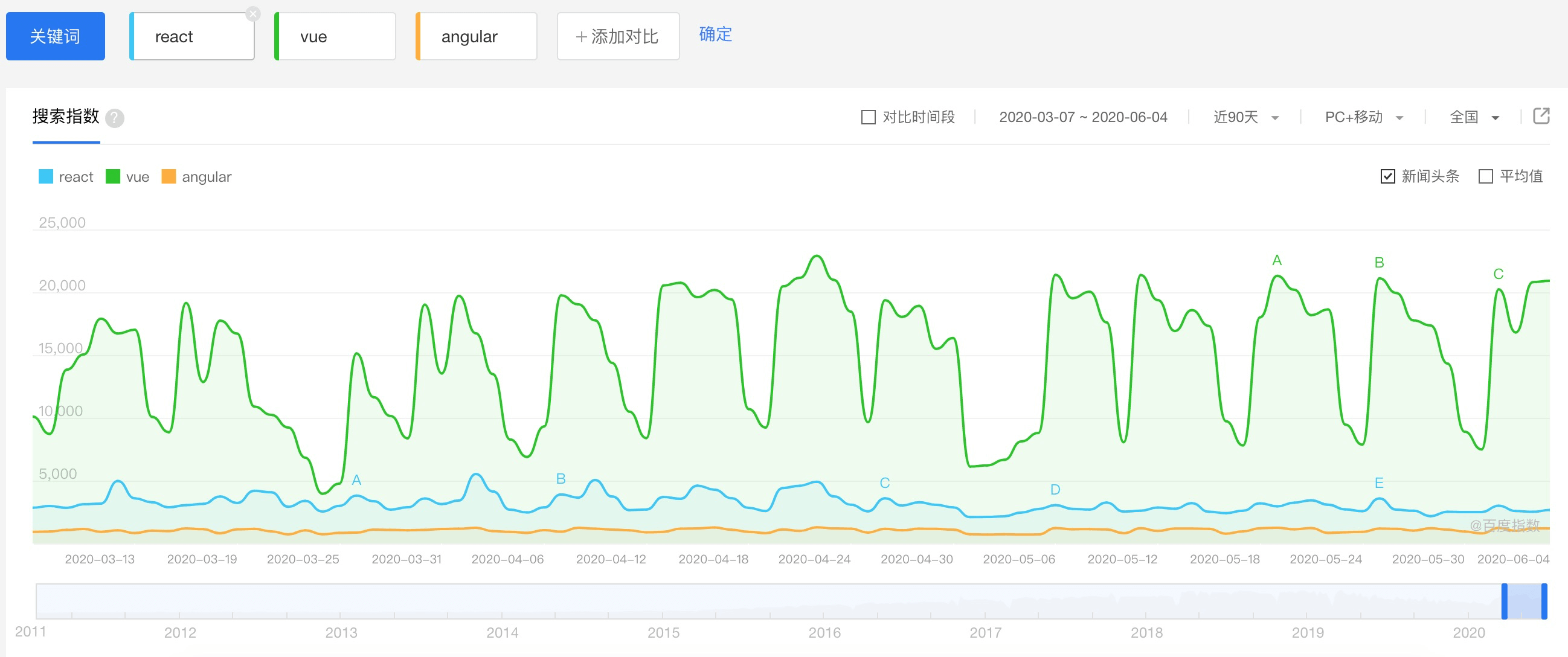
Task: Click the 2020 year label on timeline
Action: tap(1468, 633)
